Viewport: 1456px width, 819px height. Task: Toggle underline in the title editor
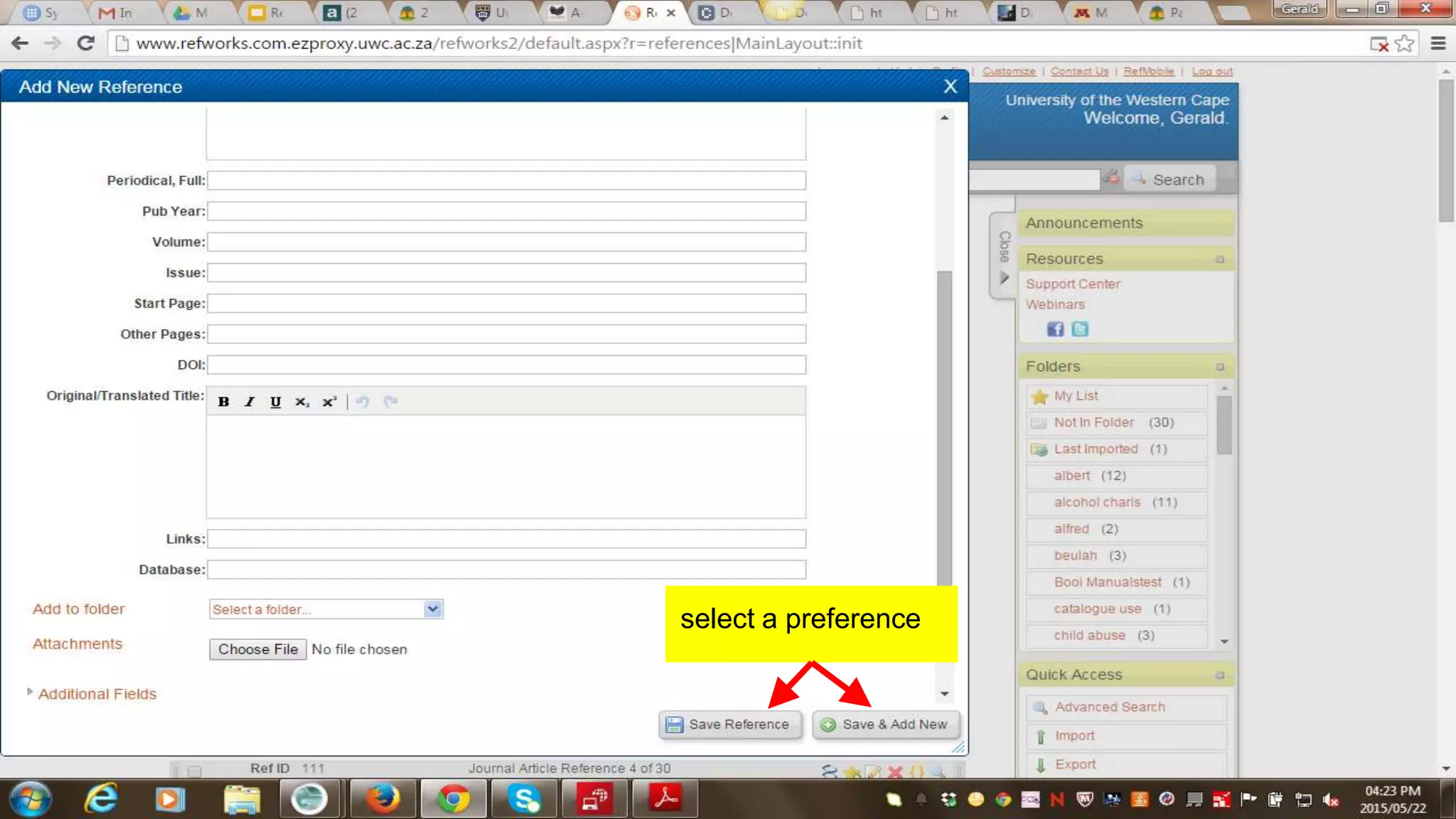tap(275, 402)
